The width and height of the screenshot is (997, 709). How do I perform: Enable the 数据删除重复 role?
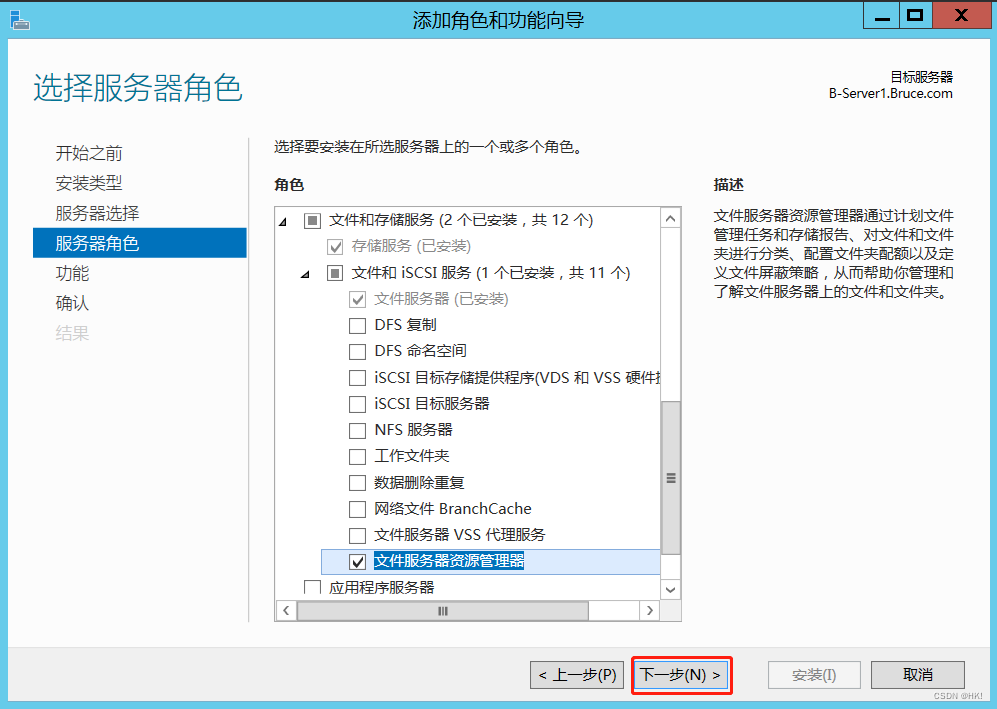click(x=357, y=482)
